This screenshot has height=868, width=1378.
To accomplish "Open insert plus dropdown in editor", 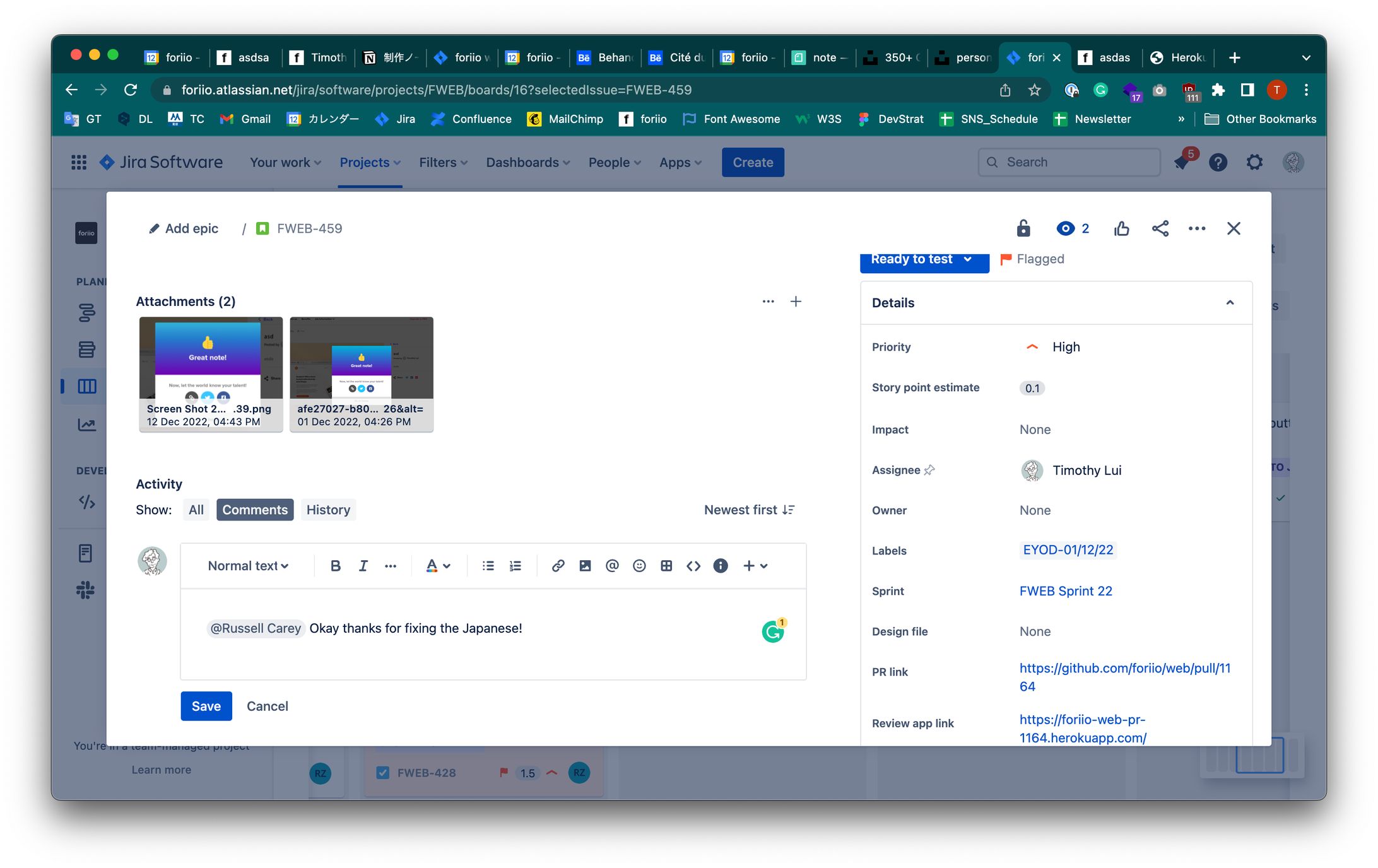I will coord(755,566).
